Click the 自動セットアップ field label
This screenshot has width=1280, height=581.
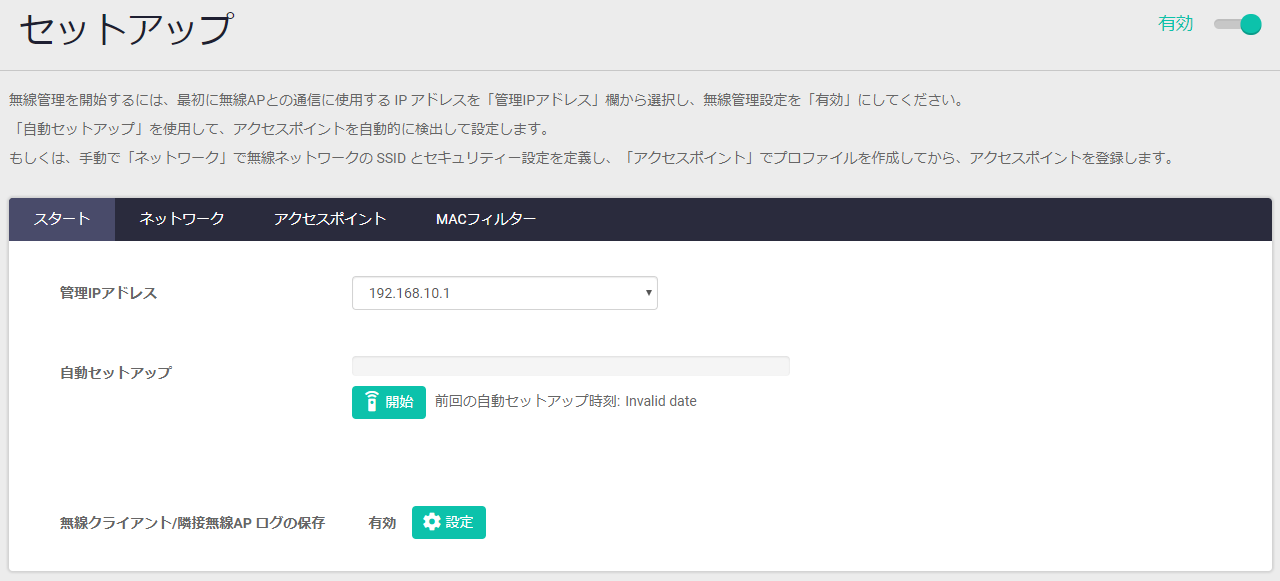115,372
